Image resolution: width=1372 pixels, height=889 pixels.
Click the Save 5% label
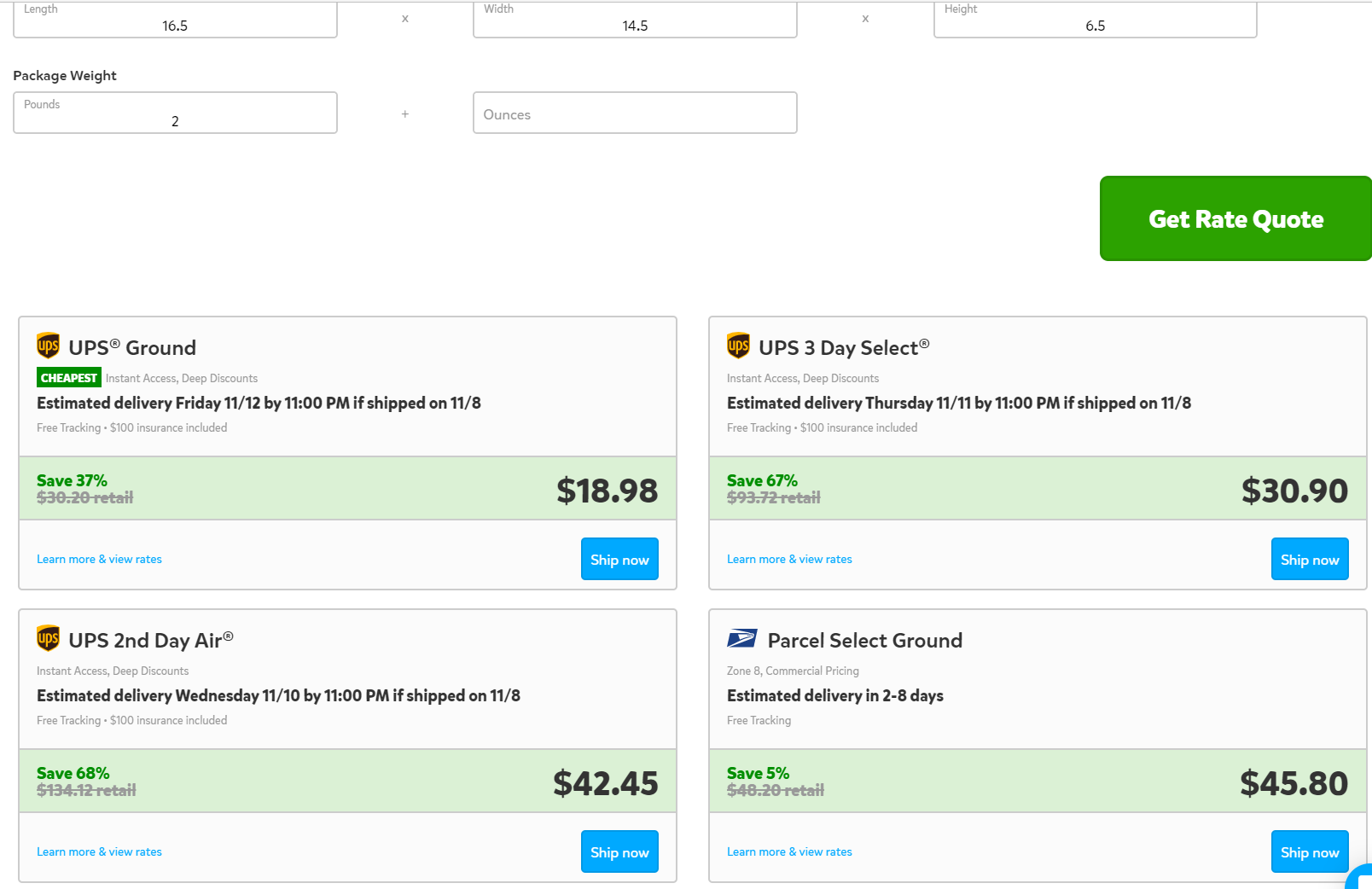pos(758,773)
